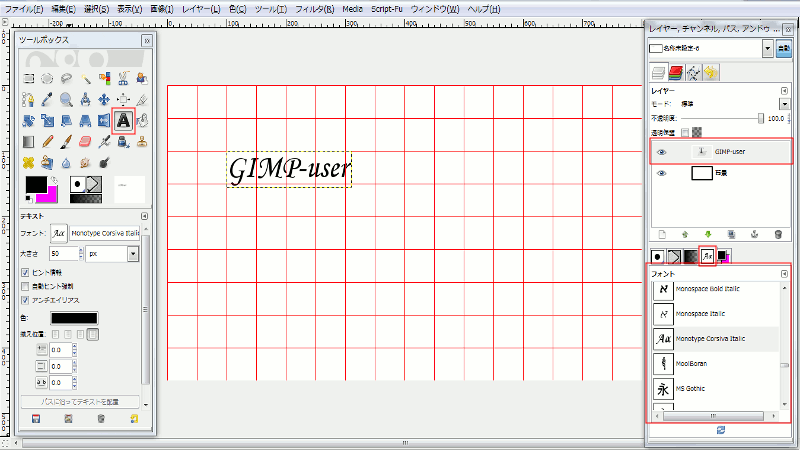Select the Ellipse Select tool
This screenshot has width=800, height=450.
(47, 79)
